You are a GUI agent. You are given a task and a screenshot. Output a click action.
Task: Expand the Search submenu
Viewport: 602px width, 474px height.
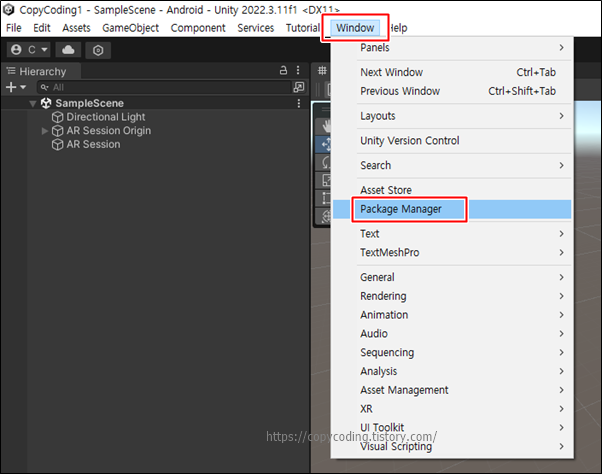(x=452, y=165)
